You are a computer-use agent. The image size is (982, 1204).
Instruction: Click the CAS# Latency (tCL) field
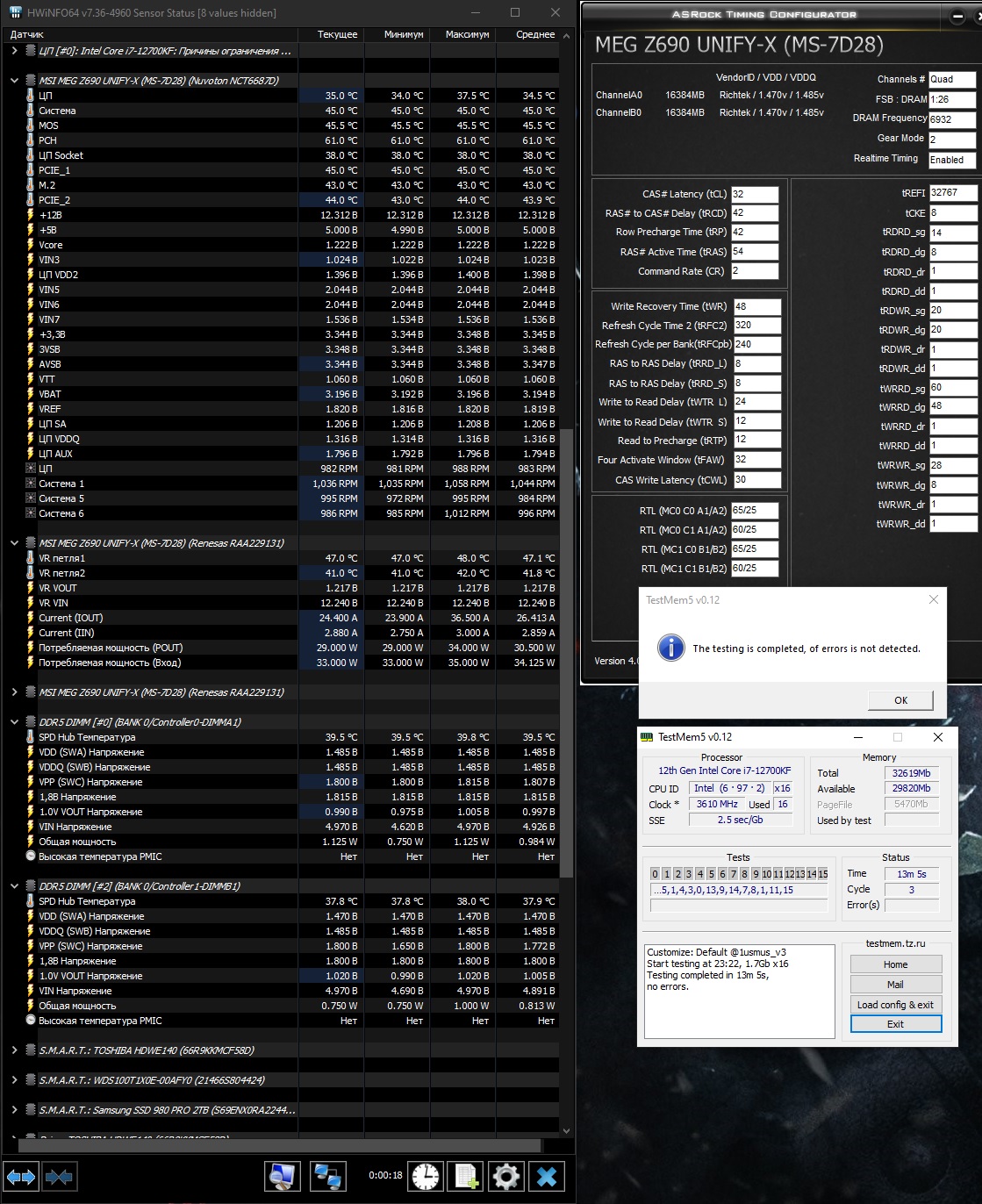click(x=755, y=194)
